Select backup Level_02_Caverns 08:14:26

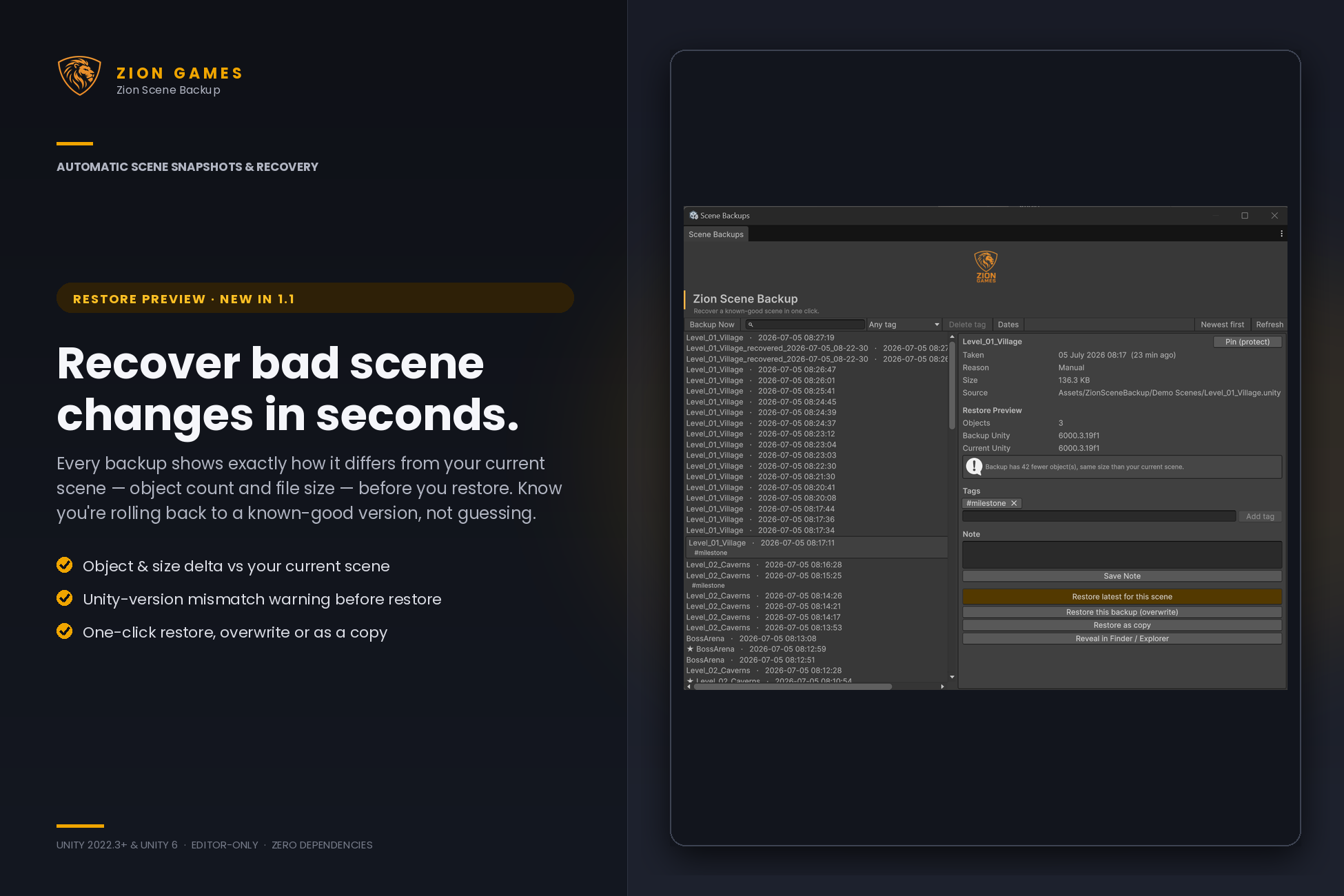(x=816, y=596)
